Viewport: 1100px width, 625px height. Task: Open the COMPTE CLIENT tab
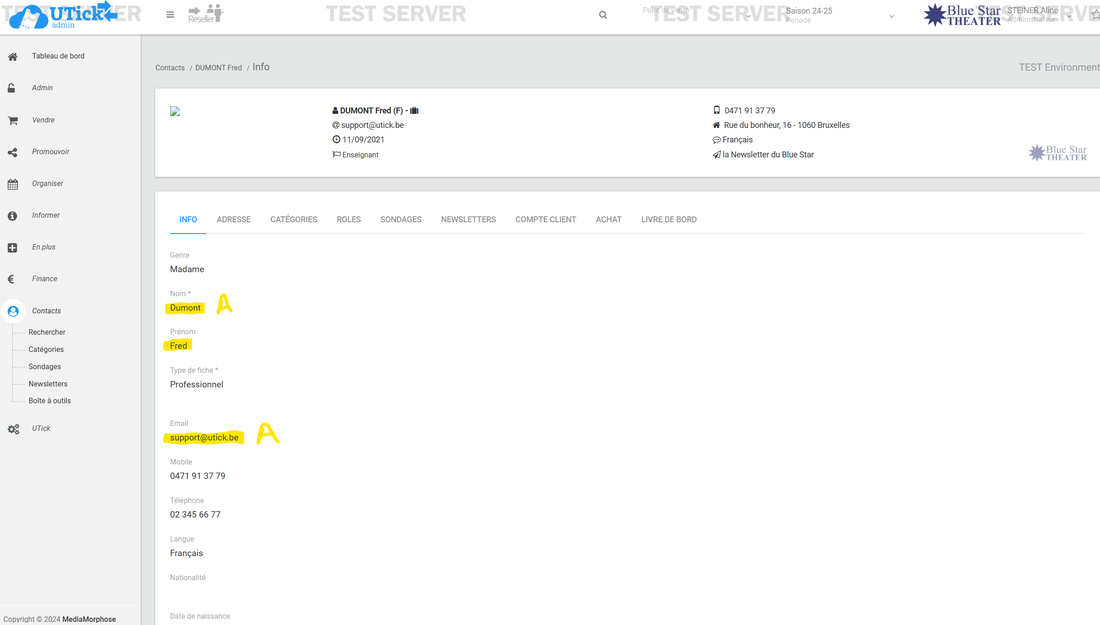point(545,219)
